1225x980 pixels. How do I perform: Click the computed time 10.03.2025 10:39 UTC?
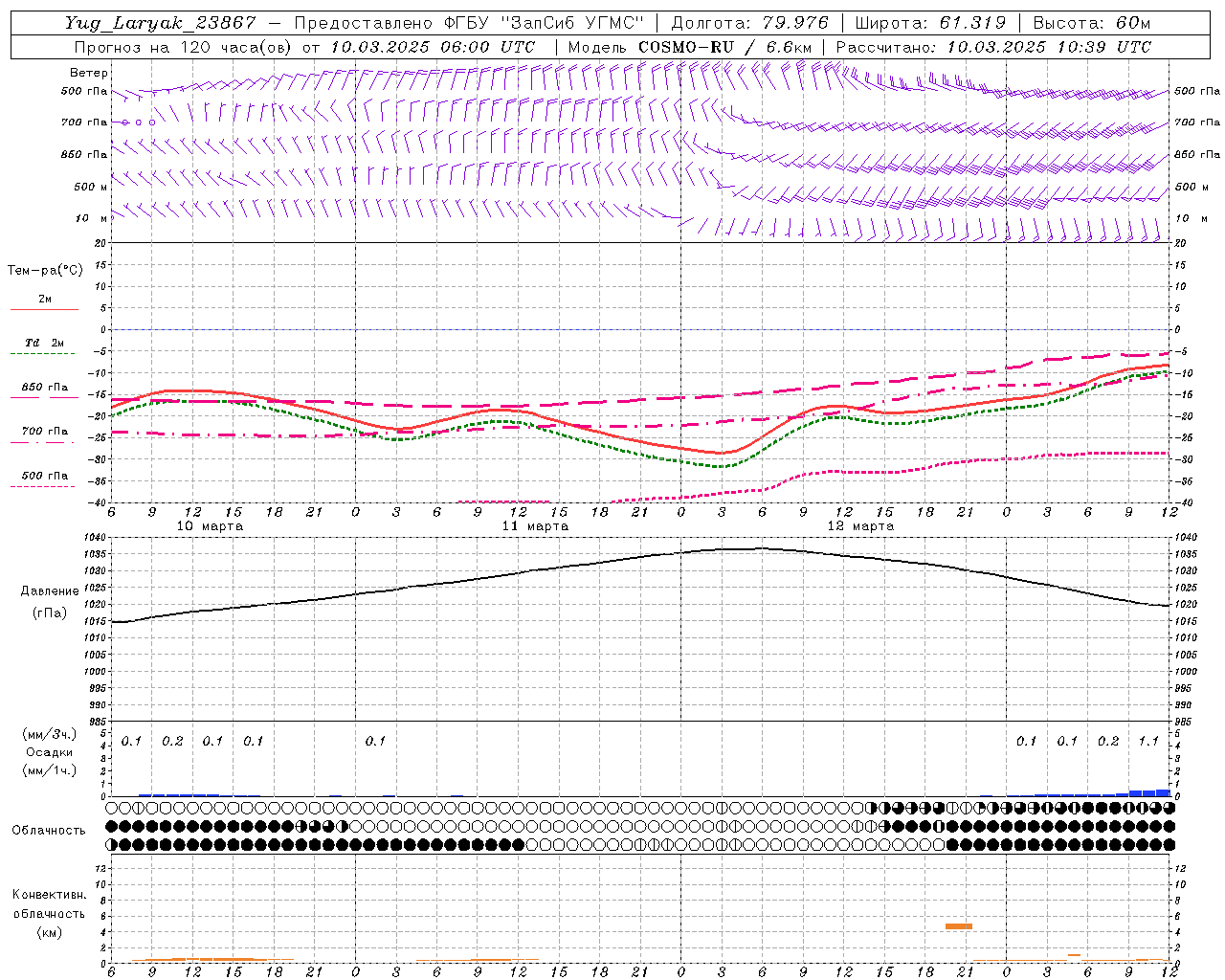[x=1049, y=47]
